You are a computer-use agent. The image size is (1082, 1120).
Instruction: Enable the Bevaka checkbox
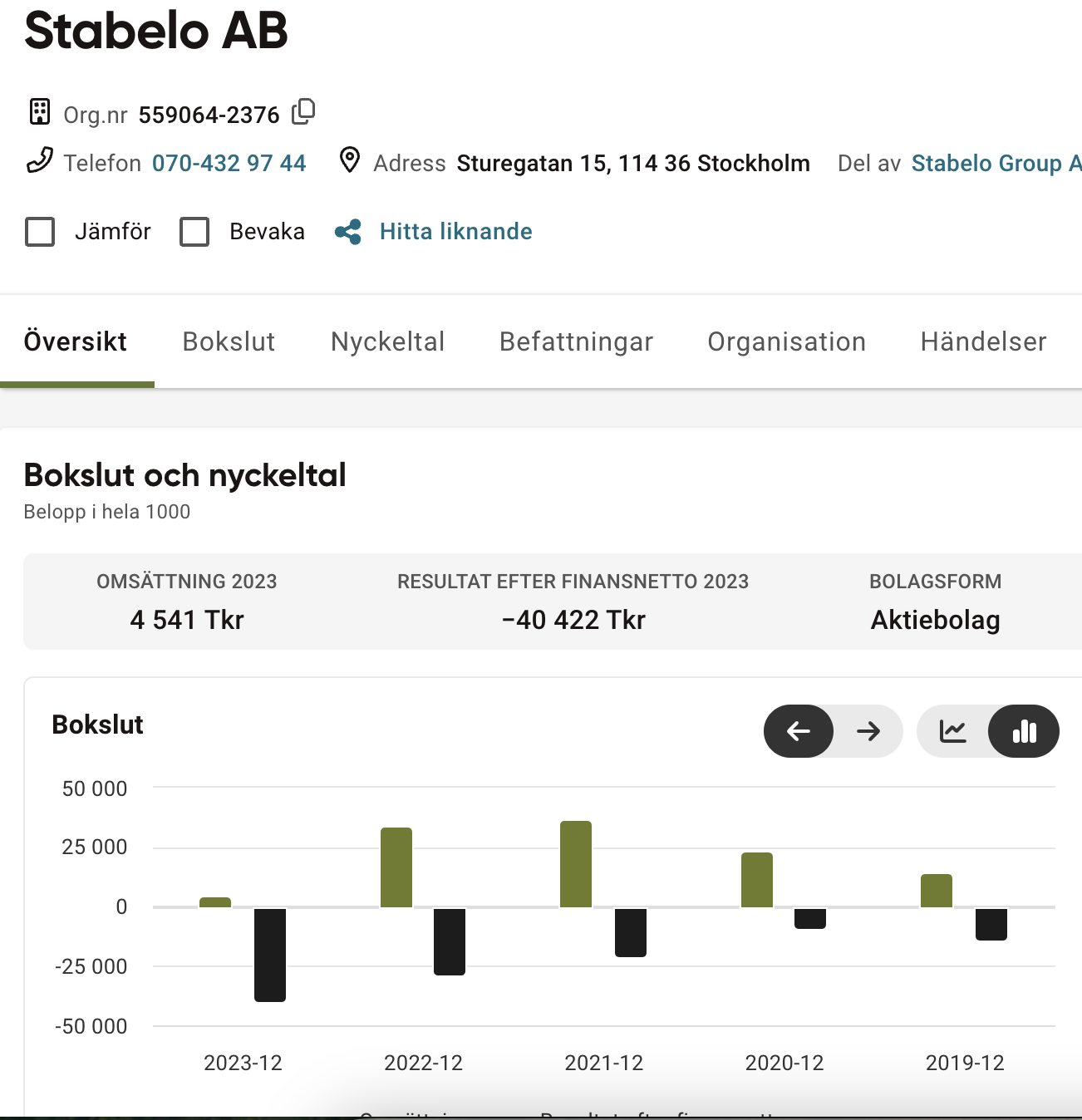pos(194,232)
